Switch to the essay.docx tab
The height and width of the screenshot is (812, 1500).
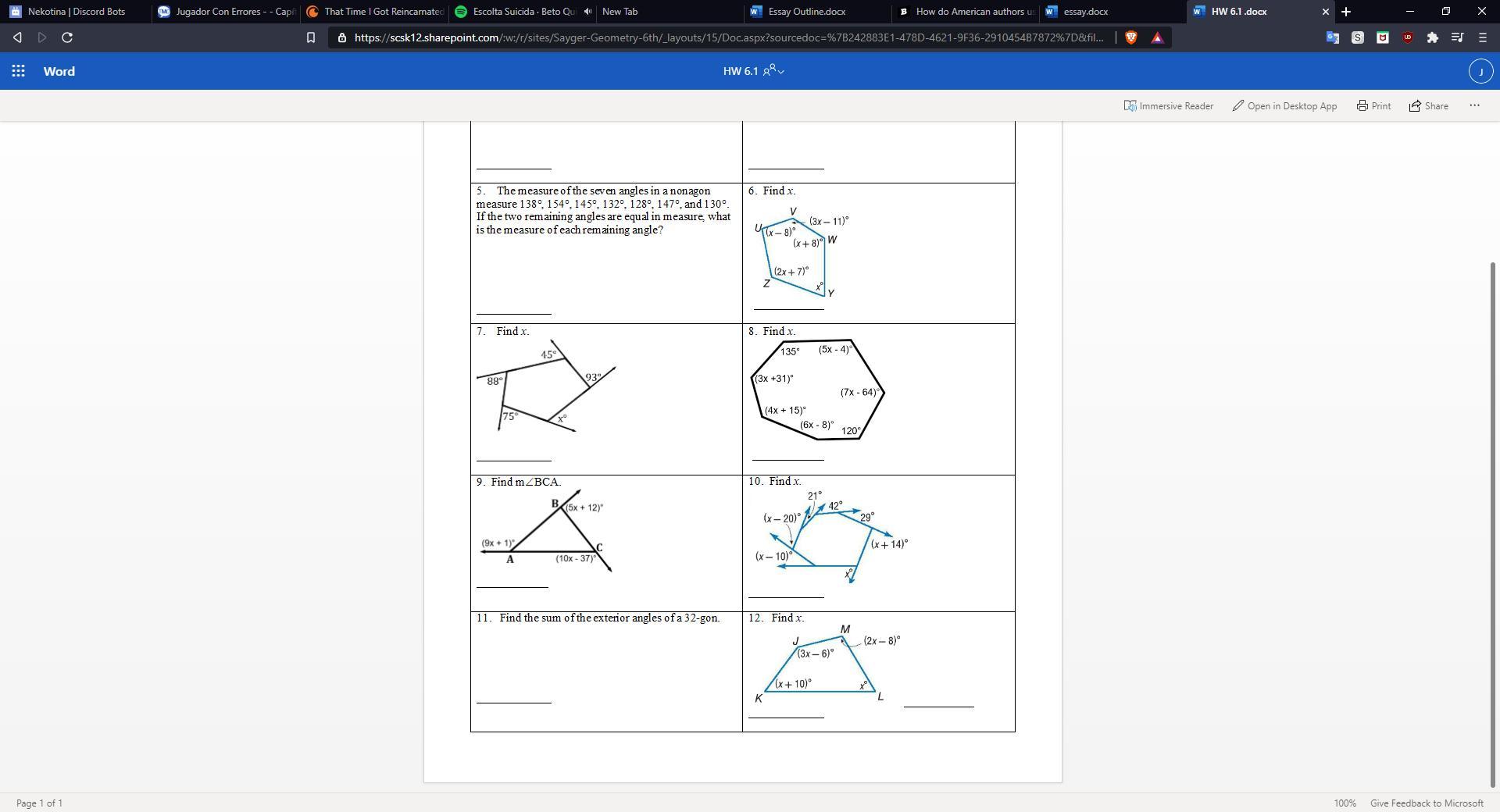pos(1114,12)
